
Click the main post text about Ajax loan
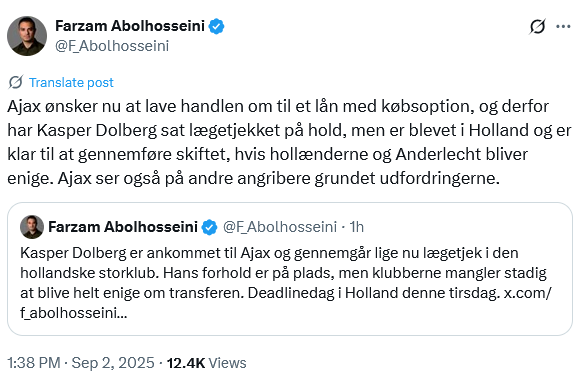click(x=289, y=142)
